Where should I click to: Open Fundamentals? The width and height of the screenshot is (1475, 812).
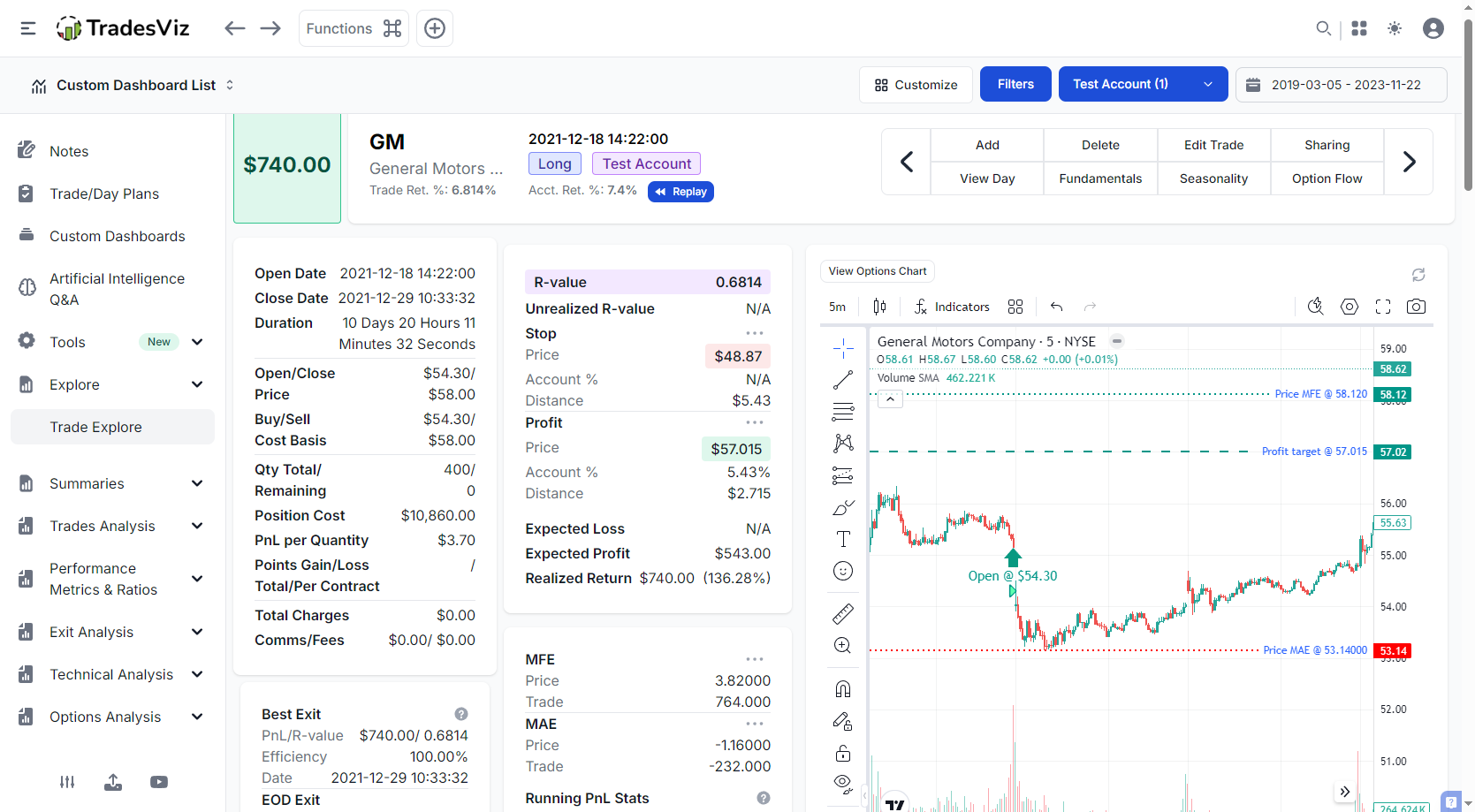click(1100, 178)
